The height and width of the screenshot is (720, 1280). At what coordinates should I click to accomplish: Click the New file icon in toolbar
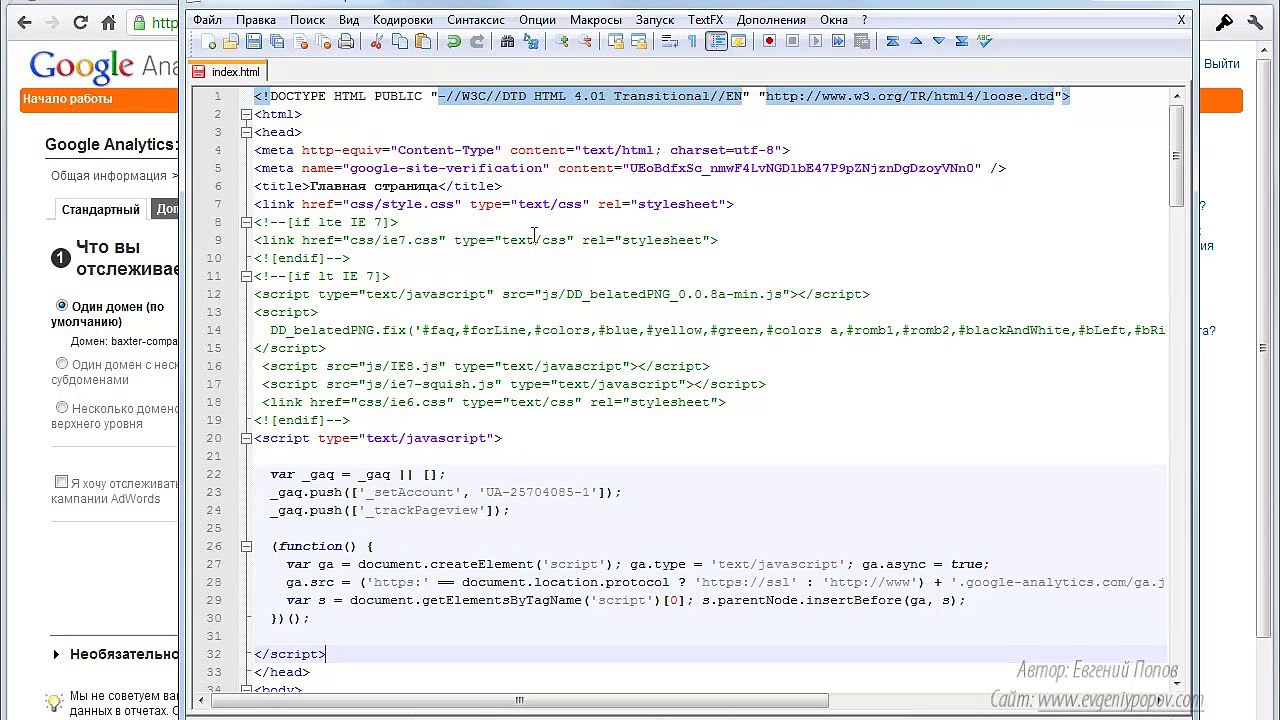208,41
